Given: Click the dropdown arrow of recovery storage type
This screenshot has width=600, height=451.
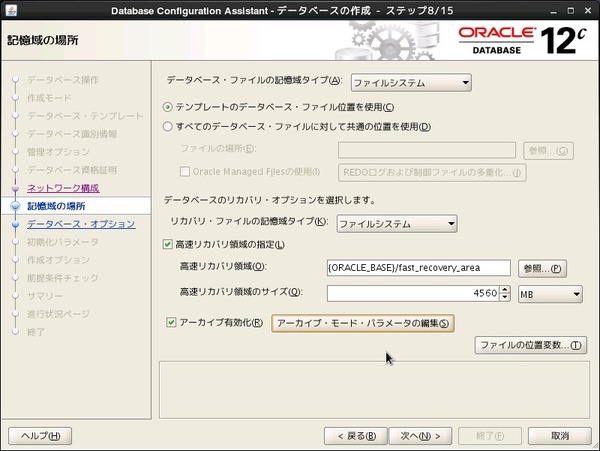Looking at the screenshot, I should click(451, 224).
